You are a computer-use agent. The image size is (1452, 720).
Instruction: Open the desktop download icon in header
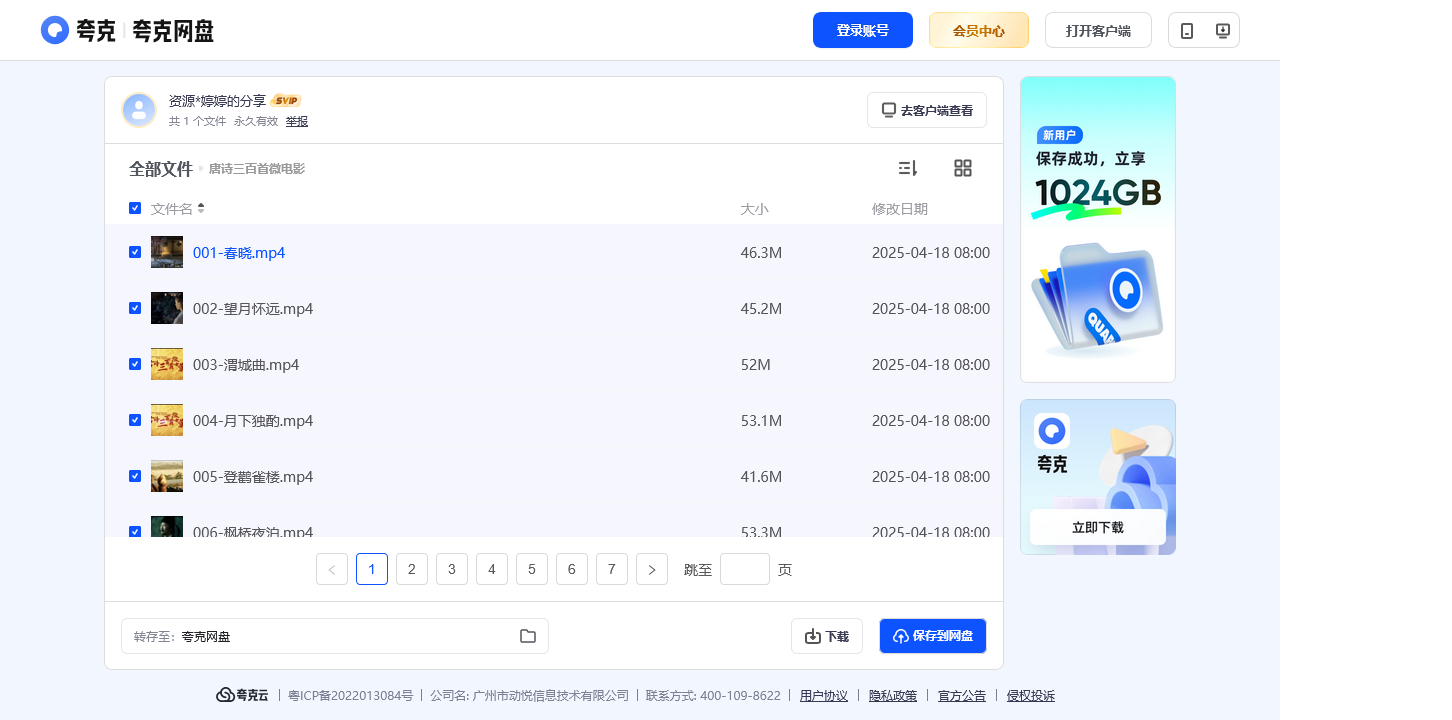(1222, 30)
